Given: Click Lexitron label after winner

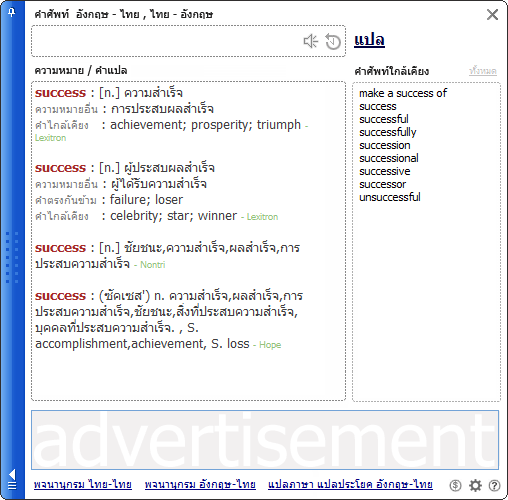Looking at the screenshot, I should tap(262, 217).
